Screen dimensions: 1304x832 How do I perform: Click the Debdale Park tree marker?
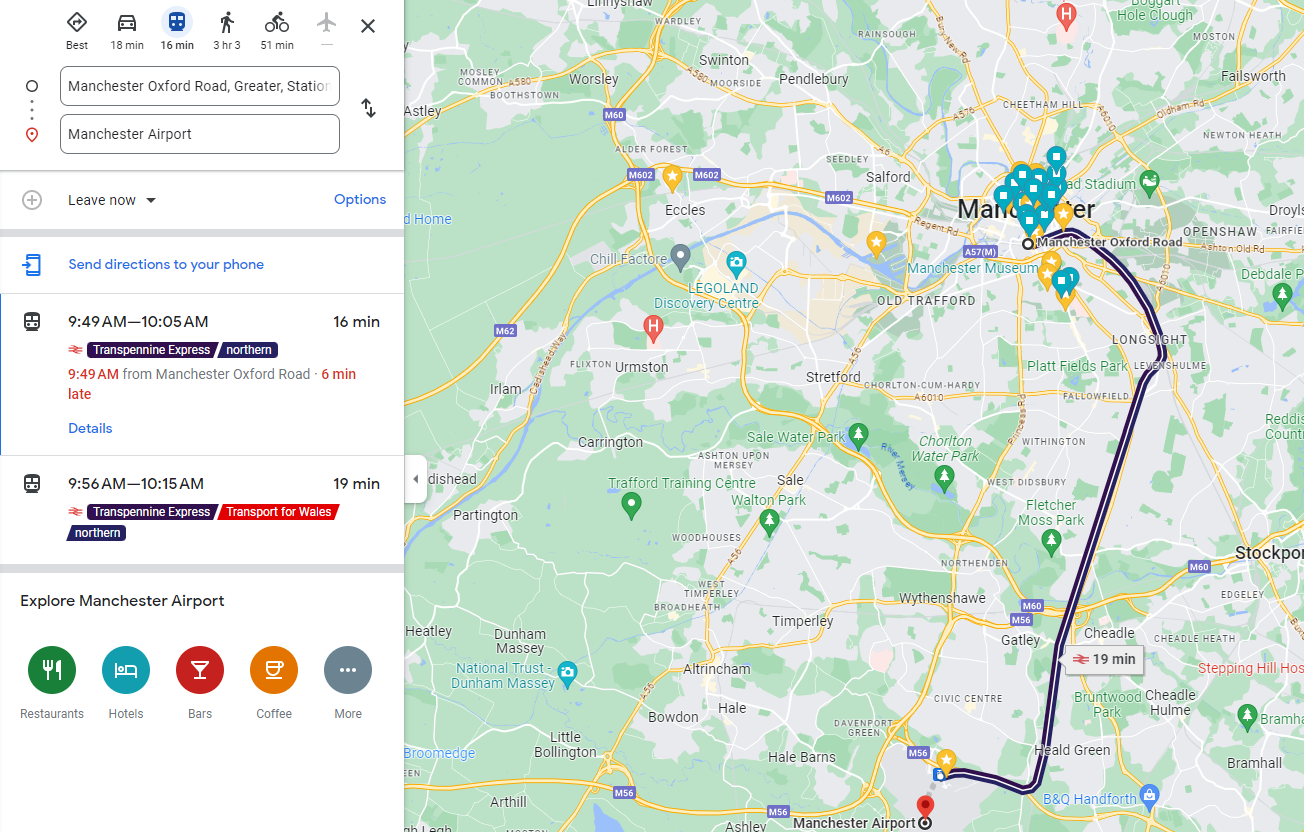coord(1283,295)
